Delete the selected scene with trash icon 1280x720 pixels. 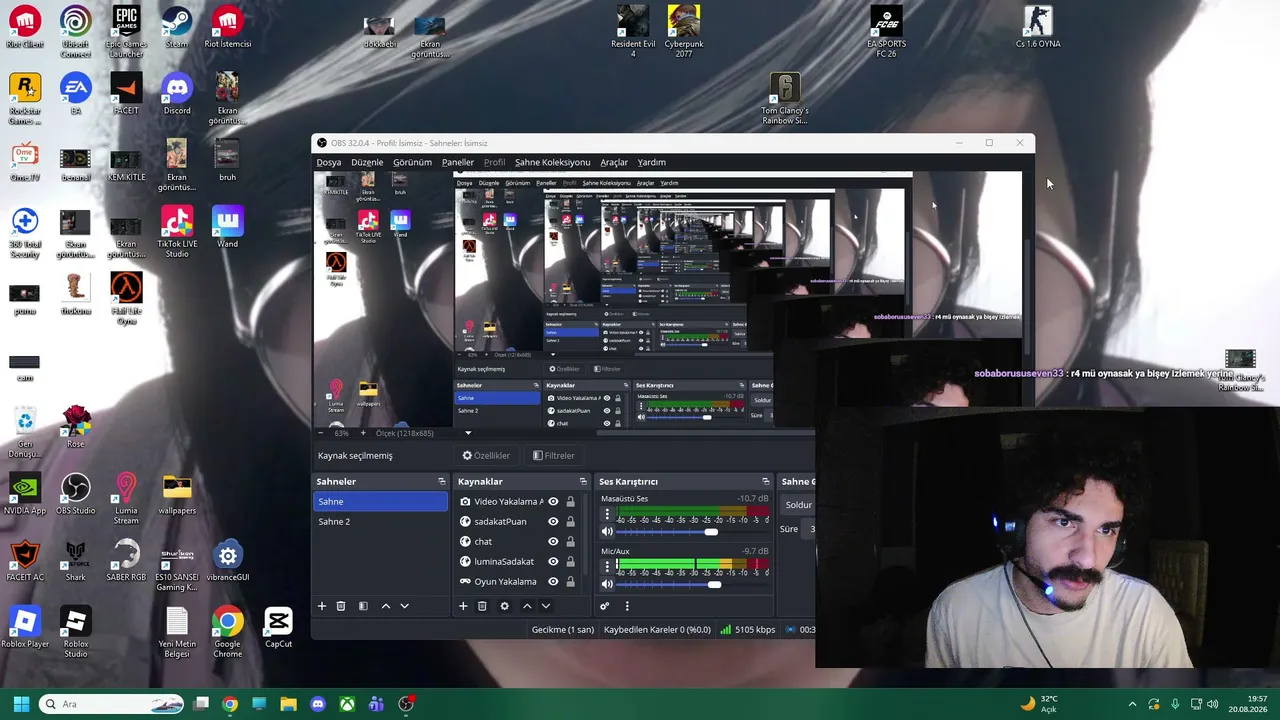341,606
